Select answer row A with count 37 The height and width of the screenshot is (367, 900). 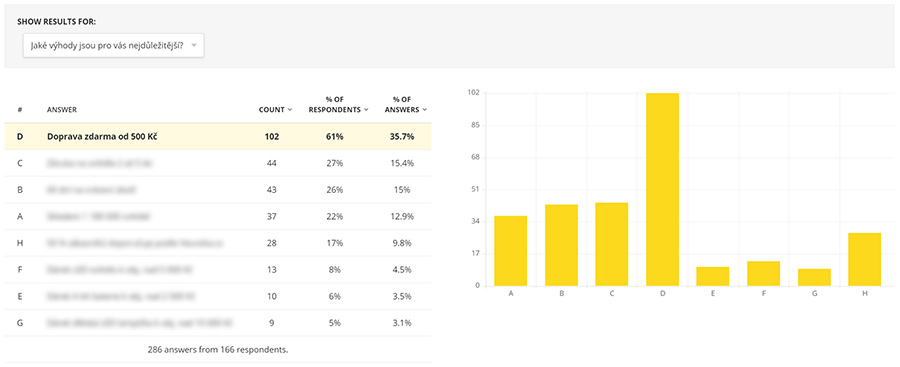[218, 216]
